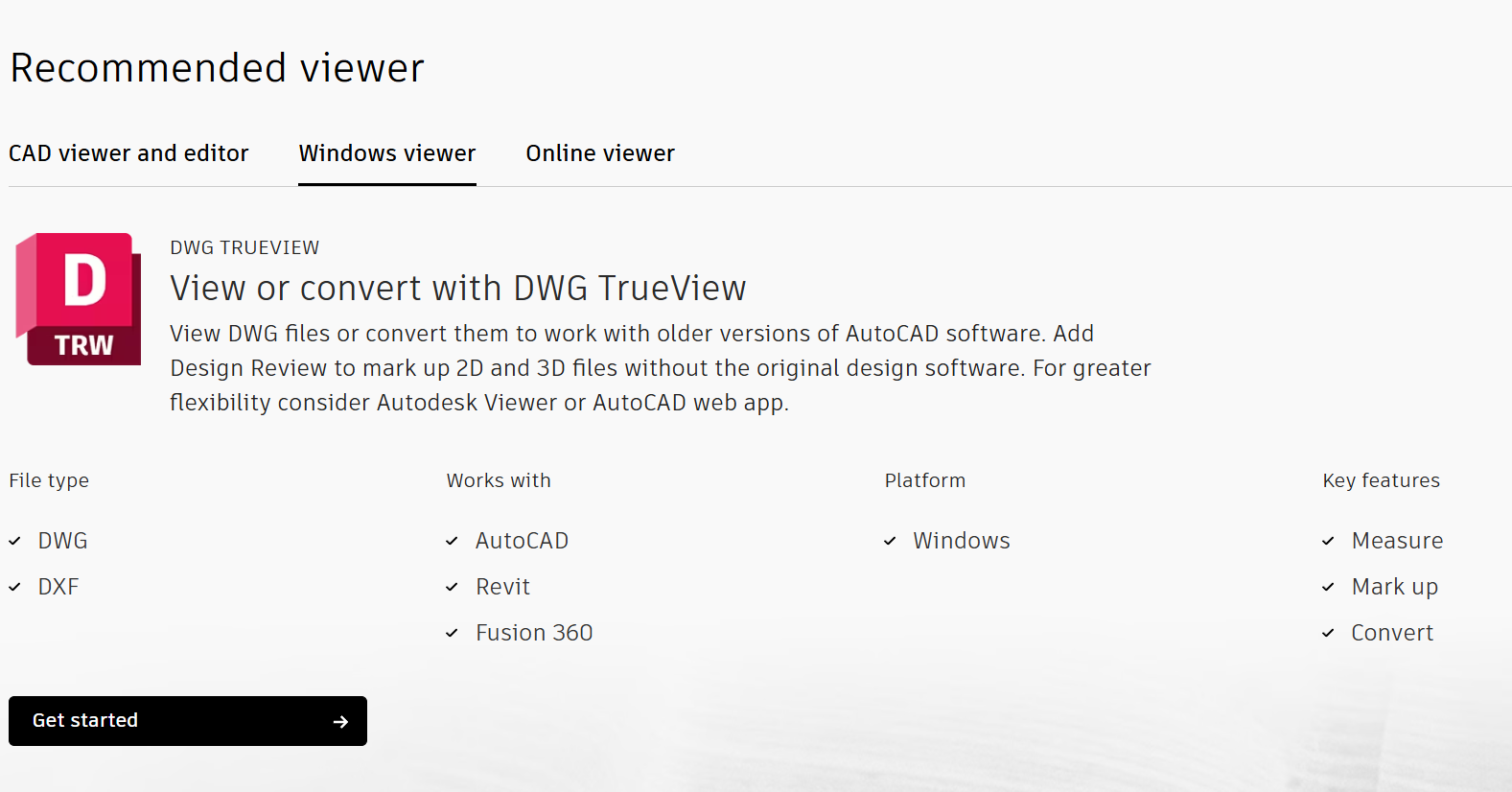Switch to the Online viewer tab
This screenshot has height=792, width=1512.
pos(600,153)
